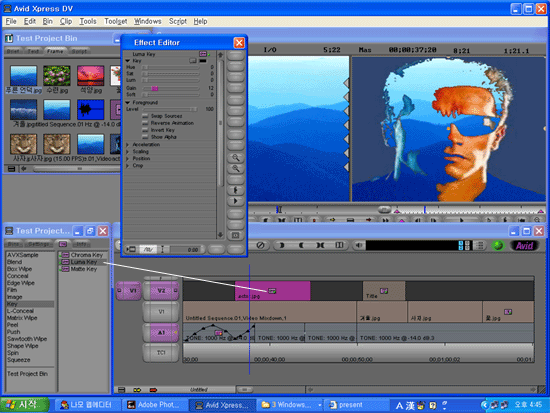Expand the Crop parameters
Image resolution: width=550 pixels, height=413 pixels.
[128, 166]
